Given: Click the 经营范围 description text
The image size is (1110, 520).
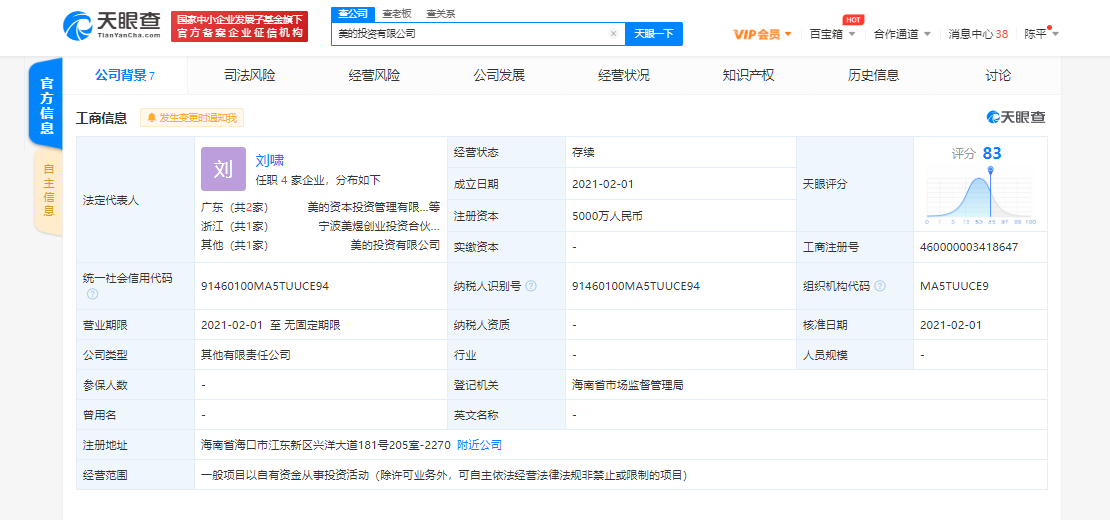Looking at the screenshot, I should click(444, 475).
